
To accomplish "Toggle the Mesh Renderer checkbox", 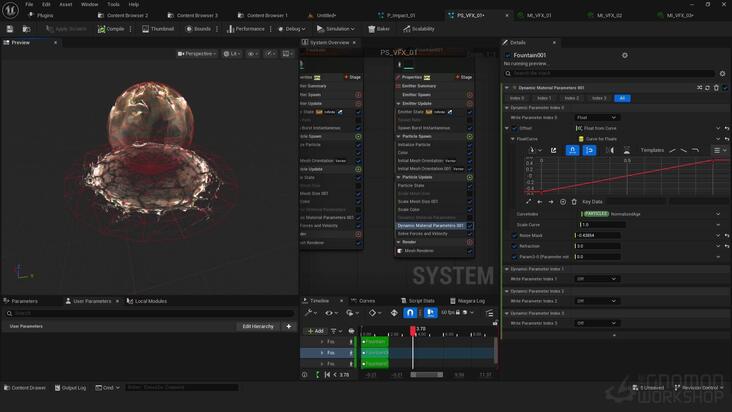I will tap(470, 251).
